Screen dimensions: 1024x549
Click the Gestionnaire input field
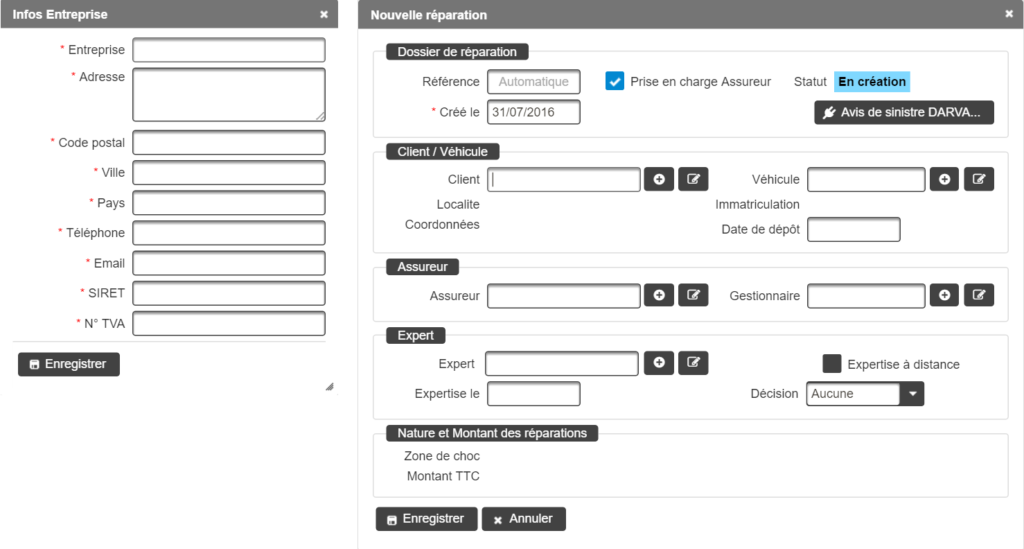click(866, 296)
